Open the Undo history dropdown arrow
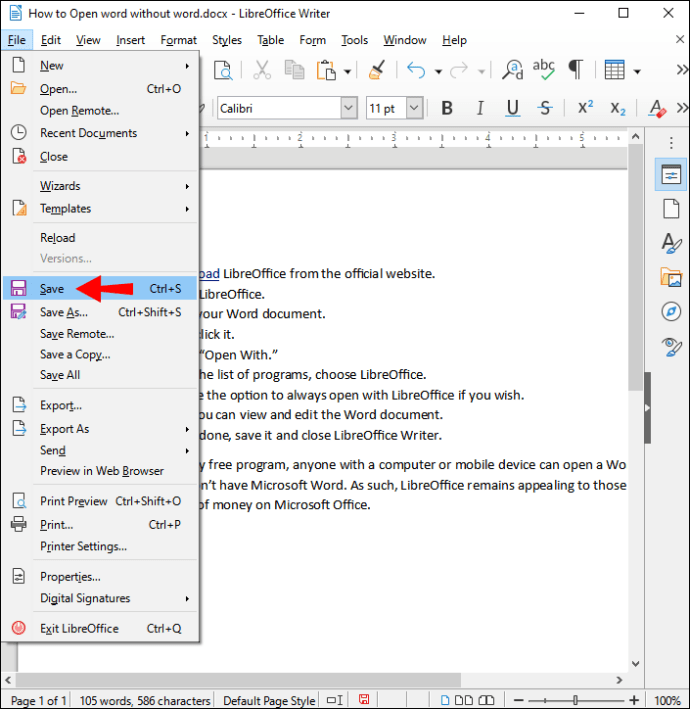 click(438, 71)
